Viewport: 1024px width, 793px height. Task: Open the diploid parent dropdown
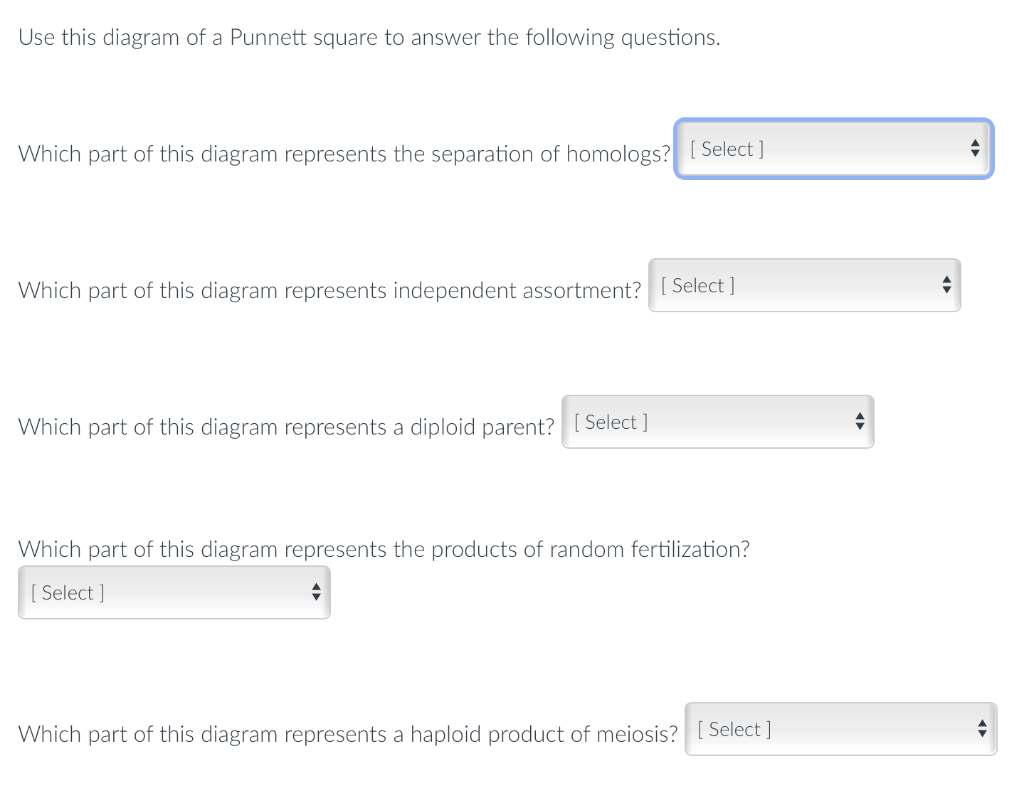point(717,423)
